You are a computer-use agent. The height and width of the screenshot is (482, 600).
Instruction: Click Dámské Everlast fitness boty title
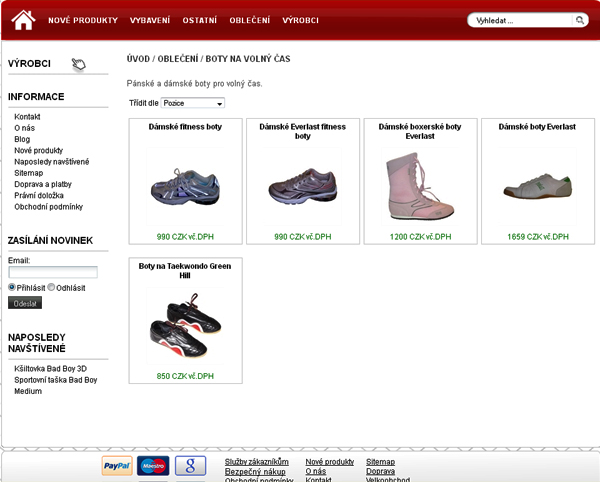[x=303, y=131]
